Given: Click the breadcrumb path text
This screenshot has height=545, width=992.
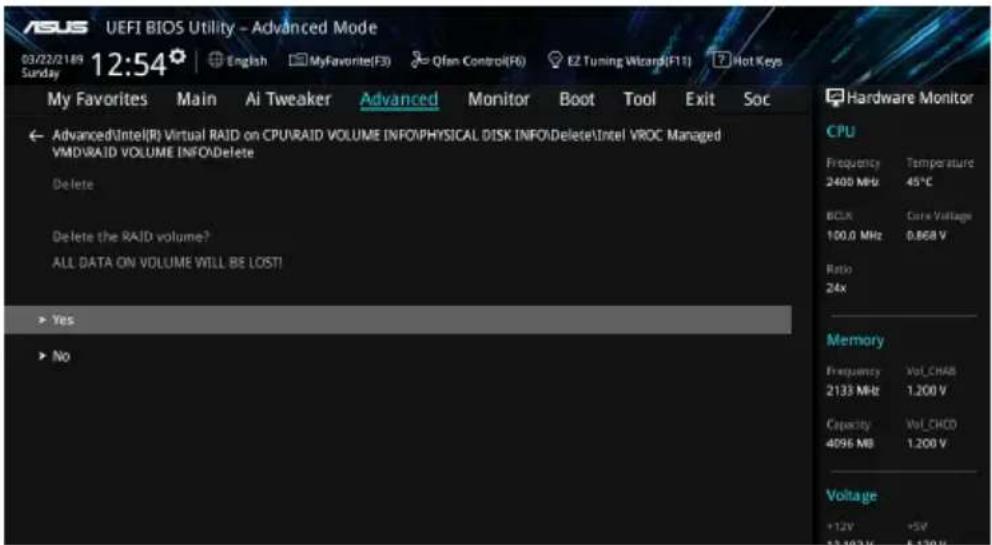Looking at the screenshot, I should click(387, 144).
